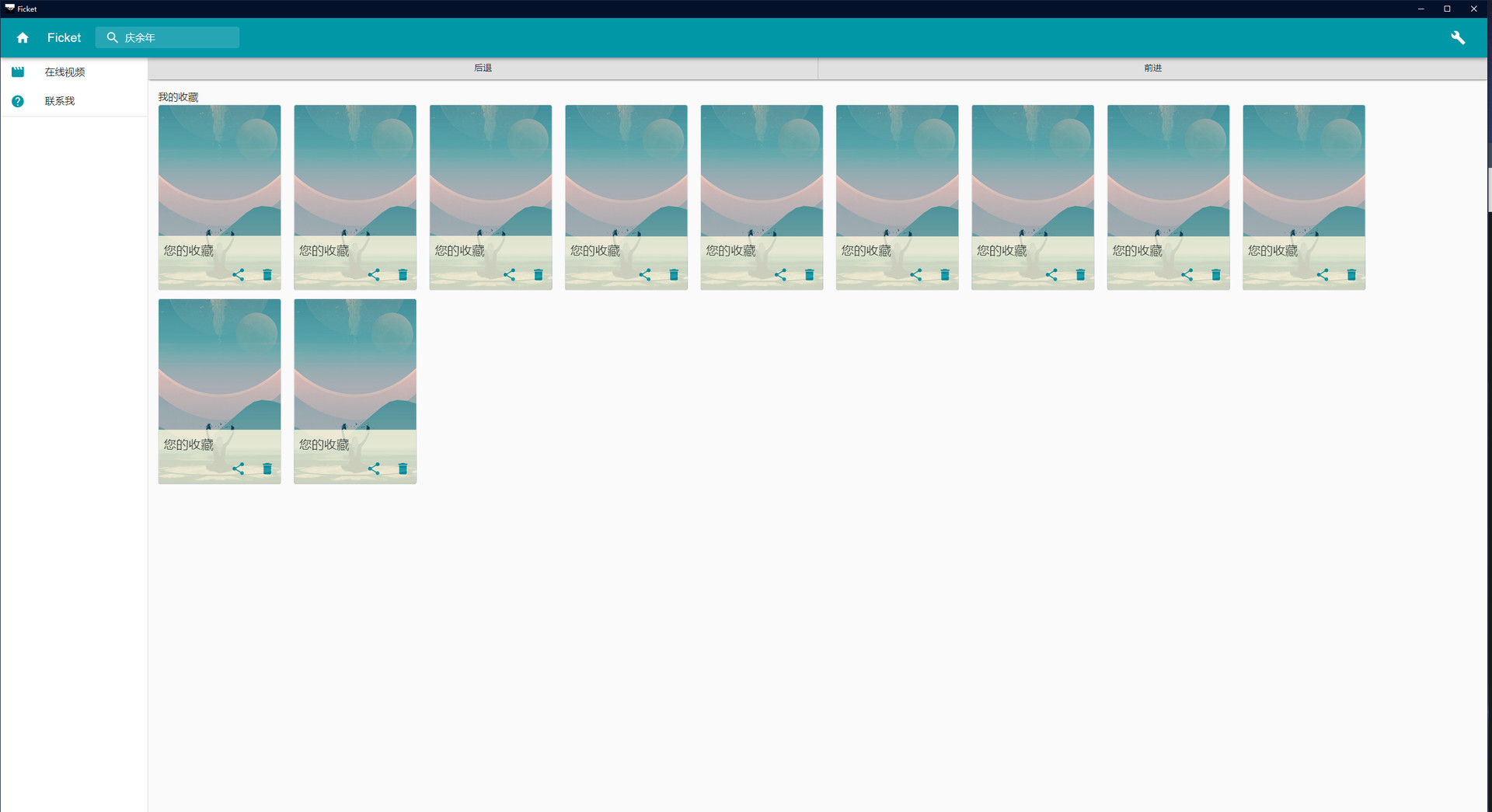This screenshot has width=1492, height=812.
Task: Delete the second card in bottom row
Action: [403, 469]
